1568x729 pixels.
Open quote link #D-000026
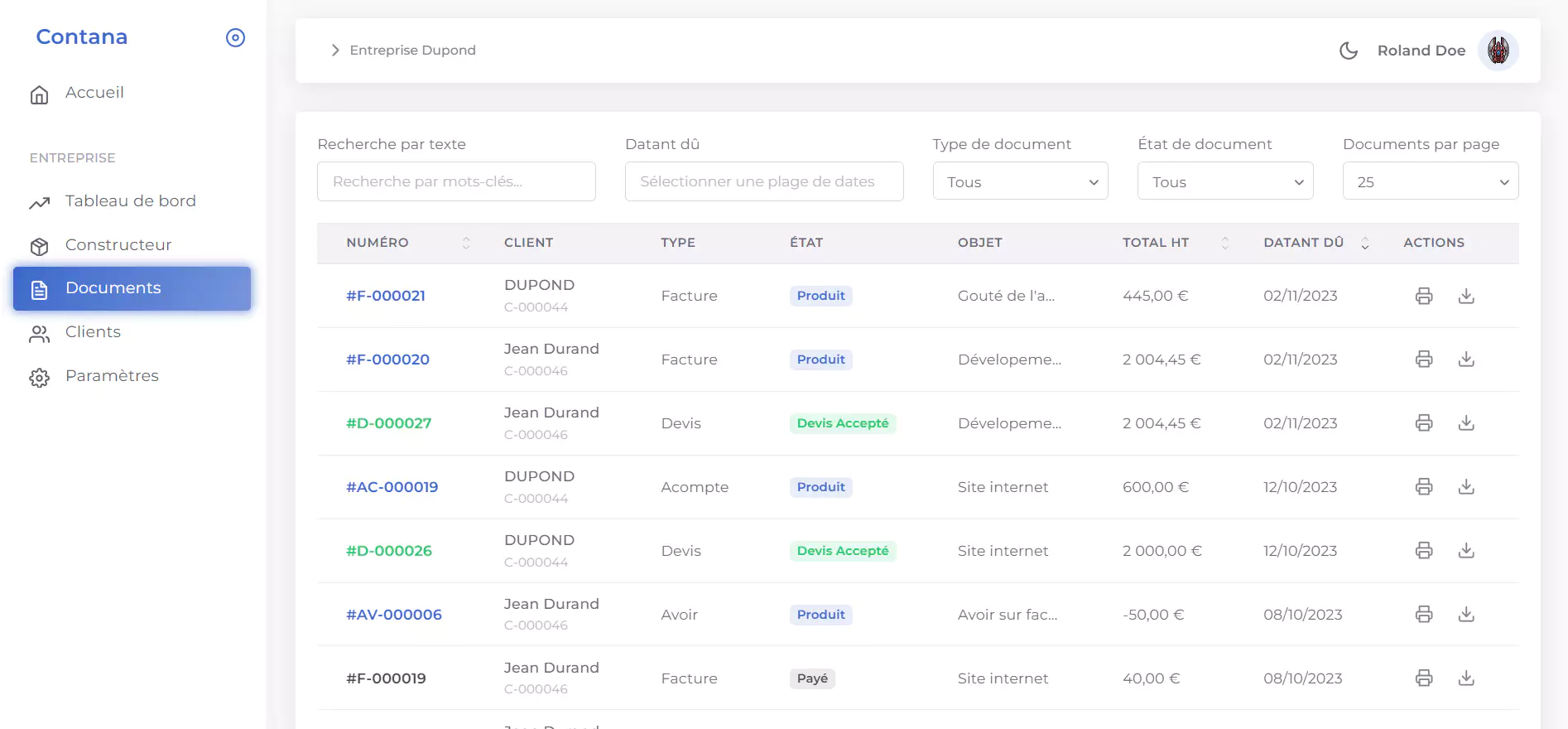pyautogui.click(x=389, y=551)
